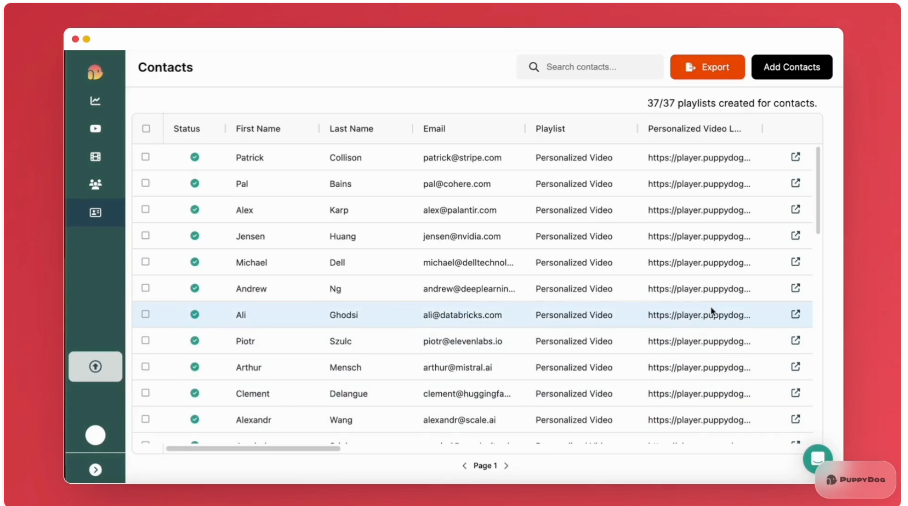Check the box for Piotr Szulc
This screenshot has height=506, width=908.
145,340
